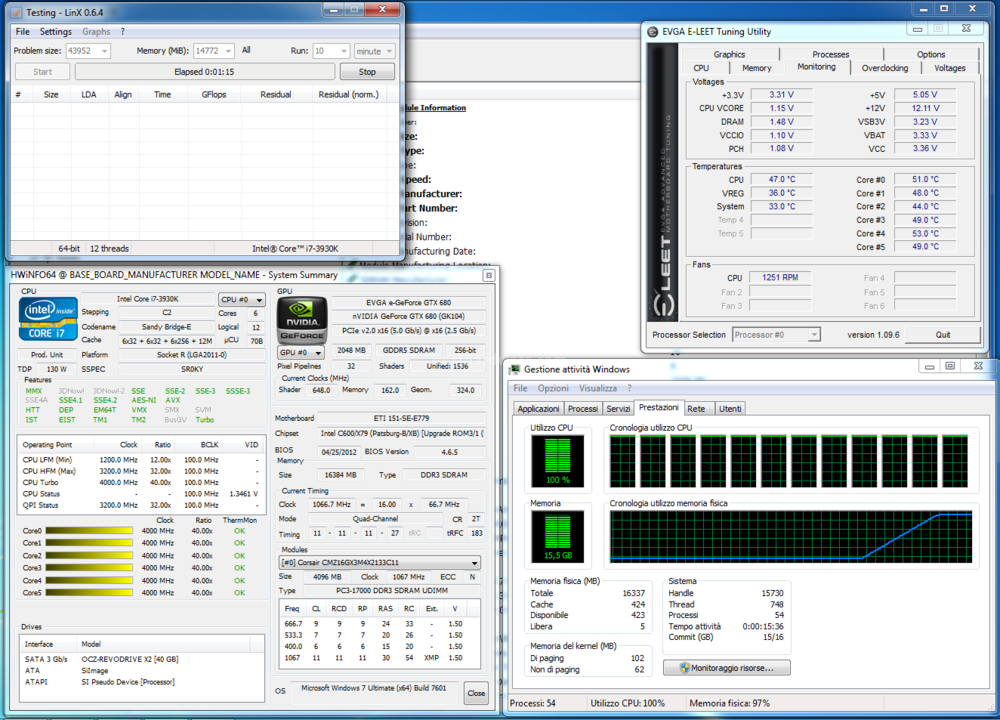Viewport: 1000px width, 720px height.
Task: Open the File menu in LinX
Action: coord(22,31)
